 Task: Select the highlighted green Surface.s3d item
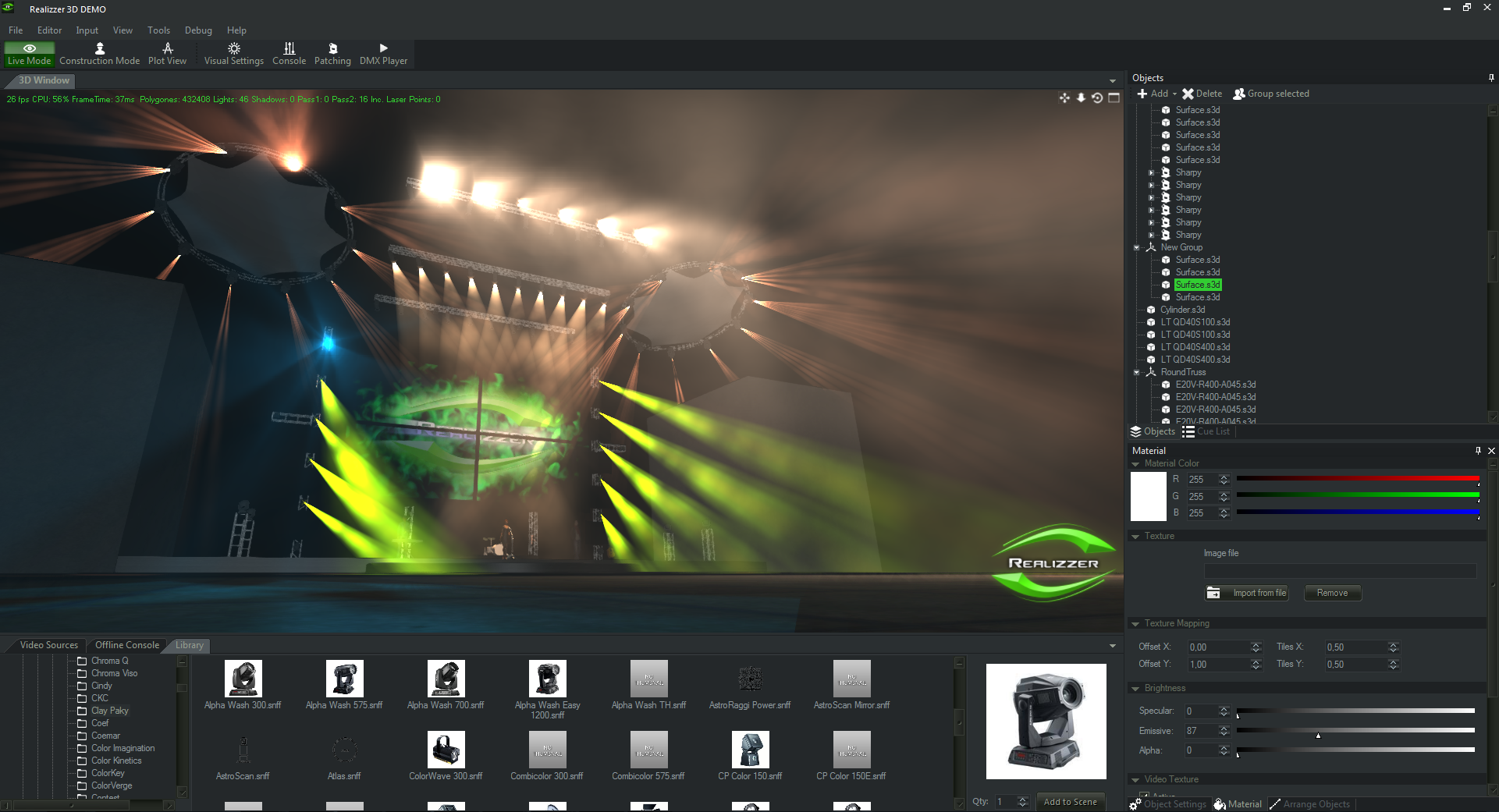pyautogui.click(x=1198, y=285)
